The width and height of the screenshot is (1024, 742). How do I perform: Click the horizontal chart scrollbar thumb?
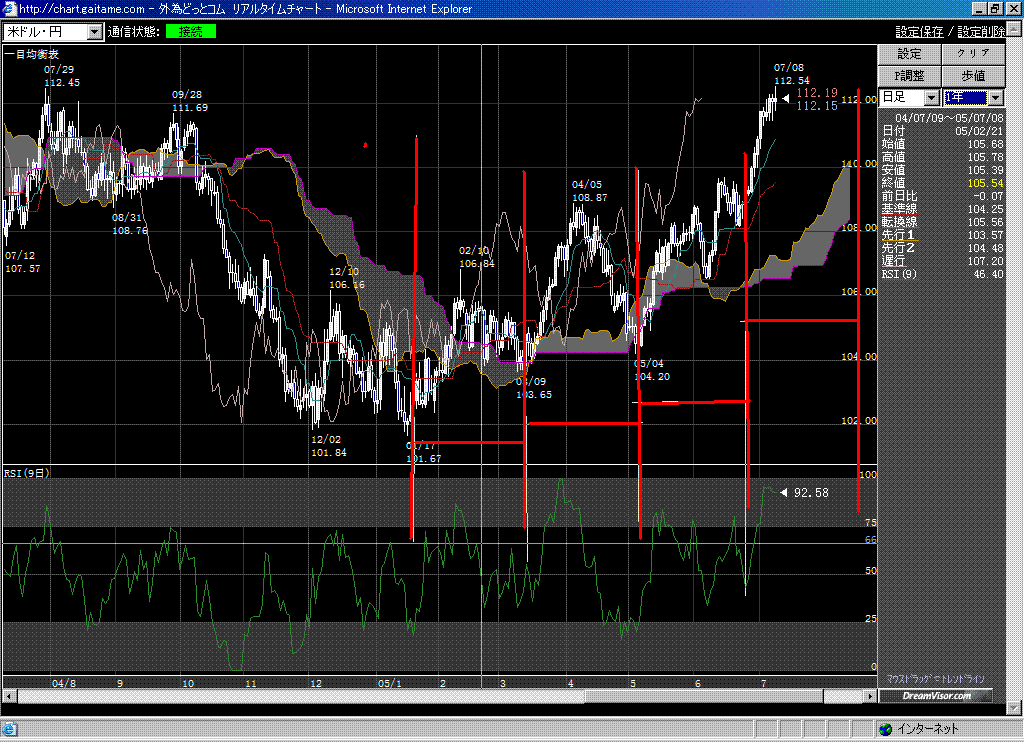pos(704,696)
